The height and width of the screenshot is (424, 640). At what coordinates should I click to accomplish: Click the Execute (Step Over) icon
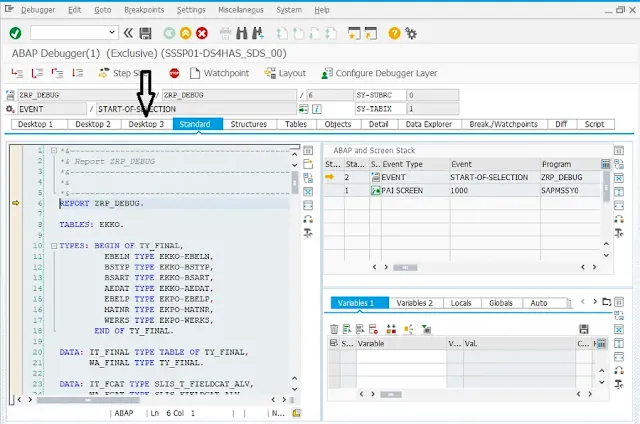[37, 73]
